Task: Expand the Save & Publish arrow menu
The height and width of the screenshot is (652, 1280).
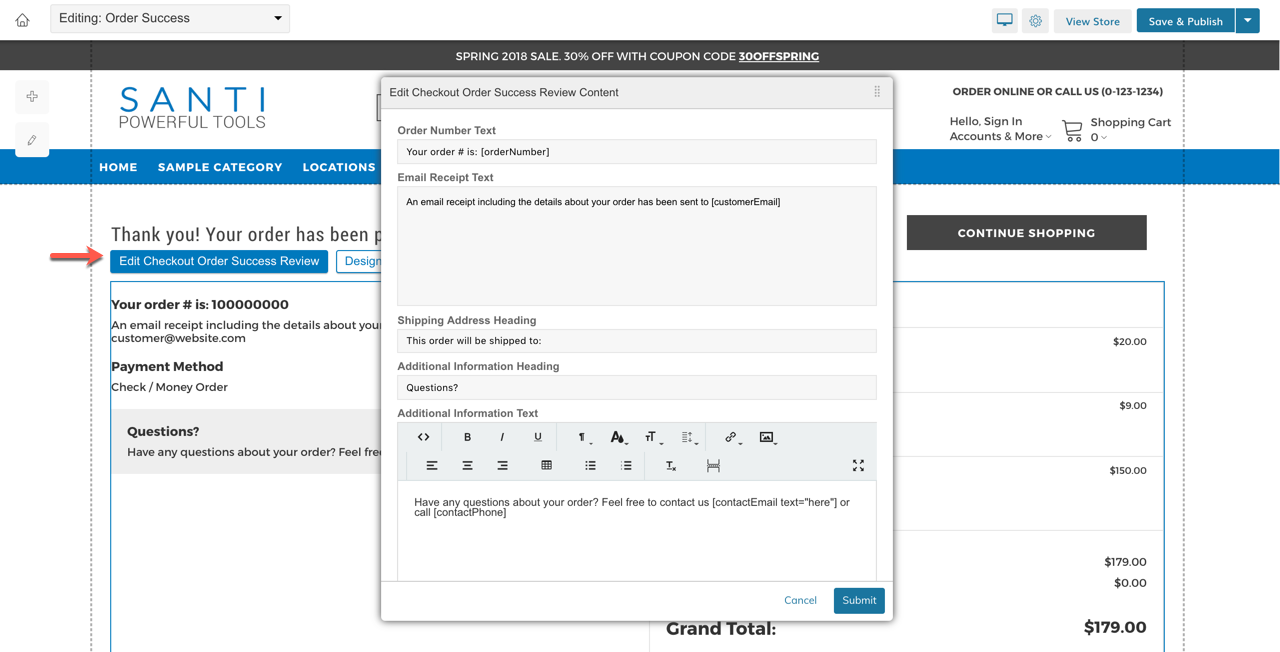Action: (x=1247, y=20)
